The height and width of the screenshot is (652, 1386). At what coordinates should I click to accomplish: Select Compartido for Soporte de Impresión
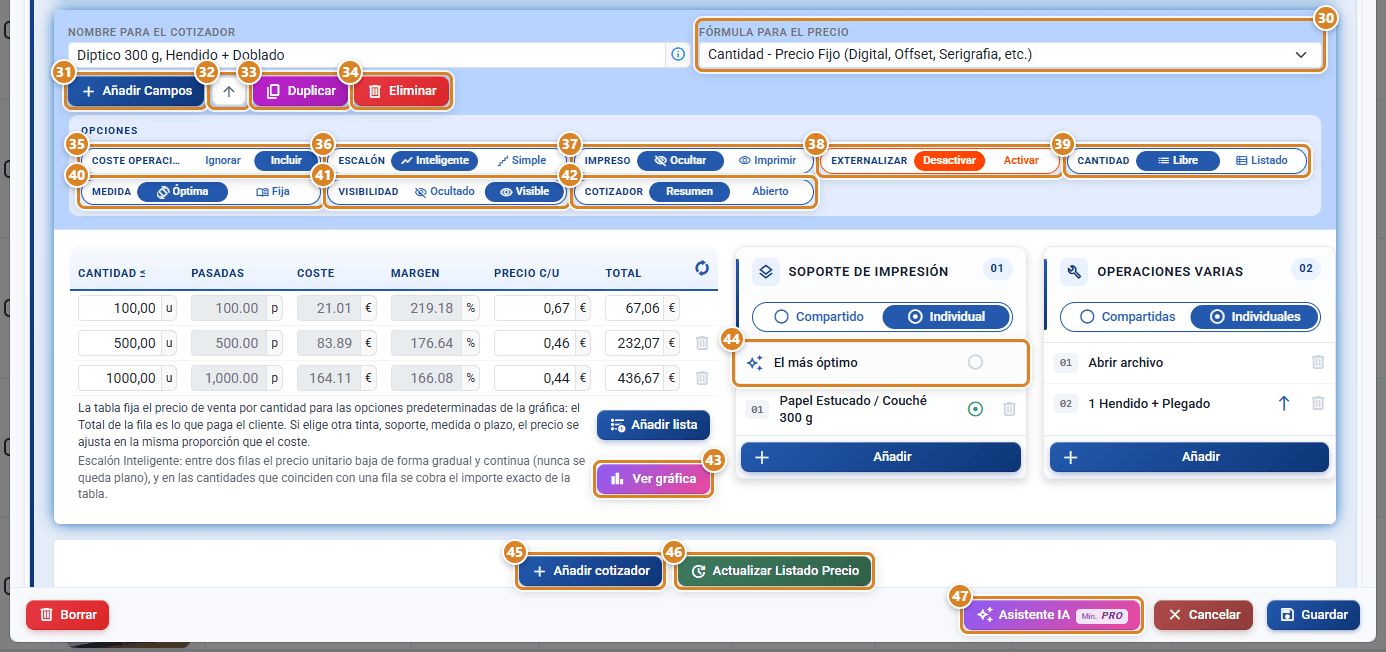[x=818, y=316]
